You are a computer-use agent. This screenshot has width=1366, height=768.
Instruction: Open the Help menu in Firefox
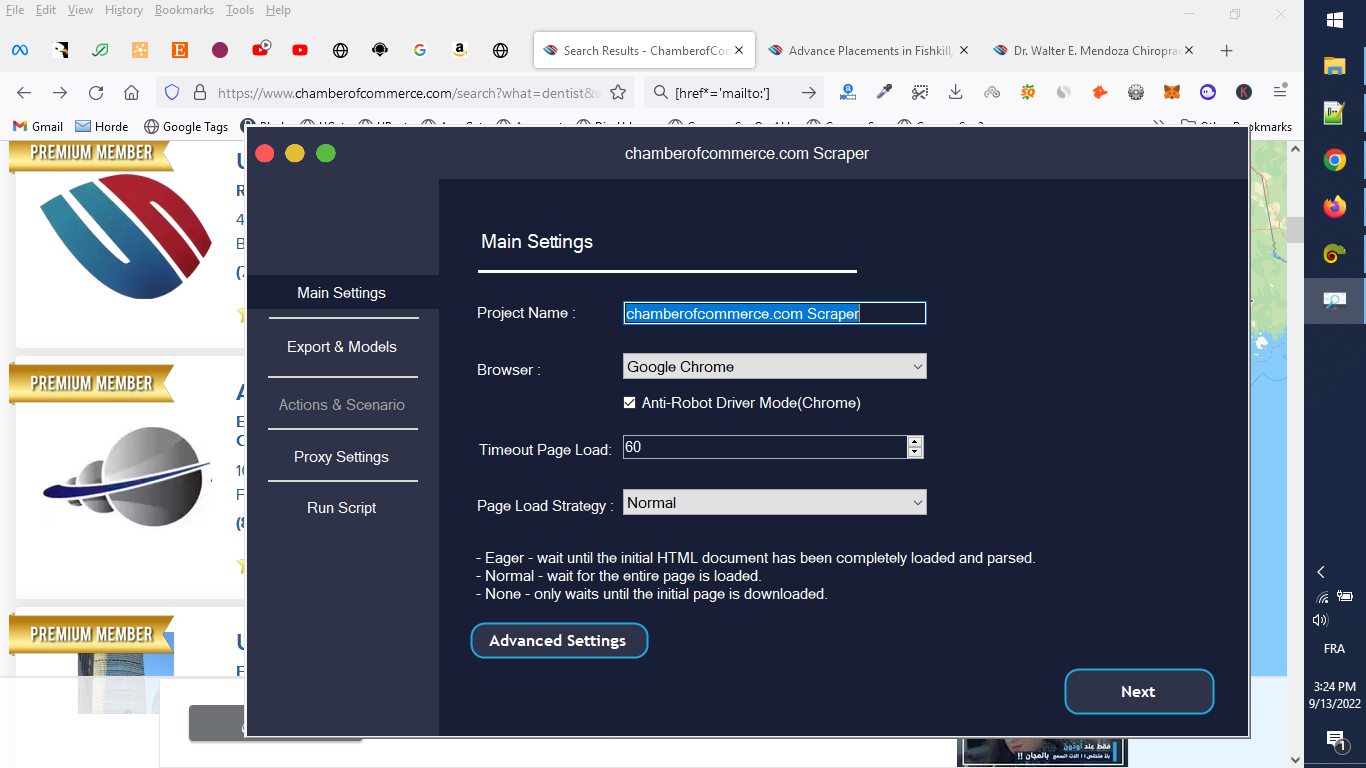tap(278, 10)
